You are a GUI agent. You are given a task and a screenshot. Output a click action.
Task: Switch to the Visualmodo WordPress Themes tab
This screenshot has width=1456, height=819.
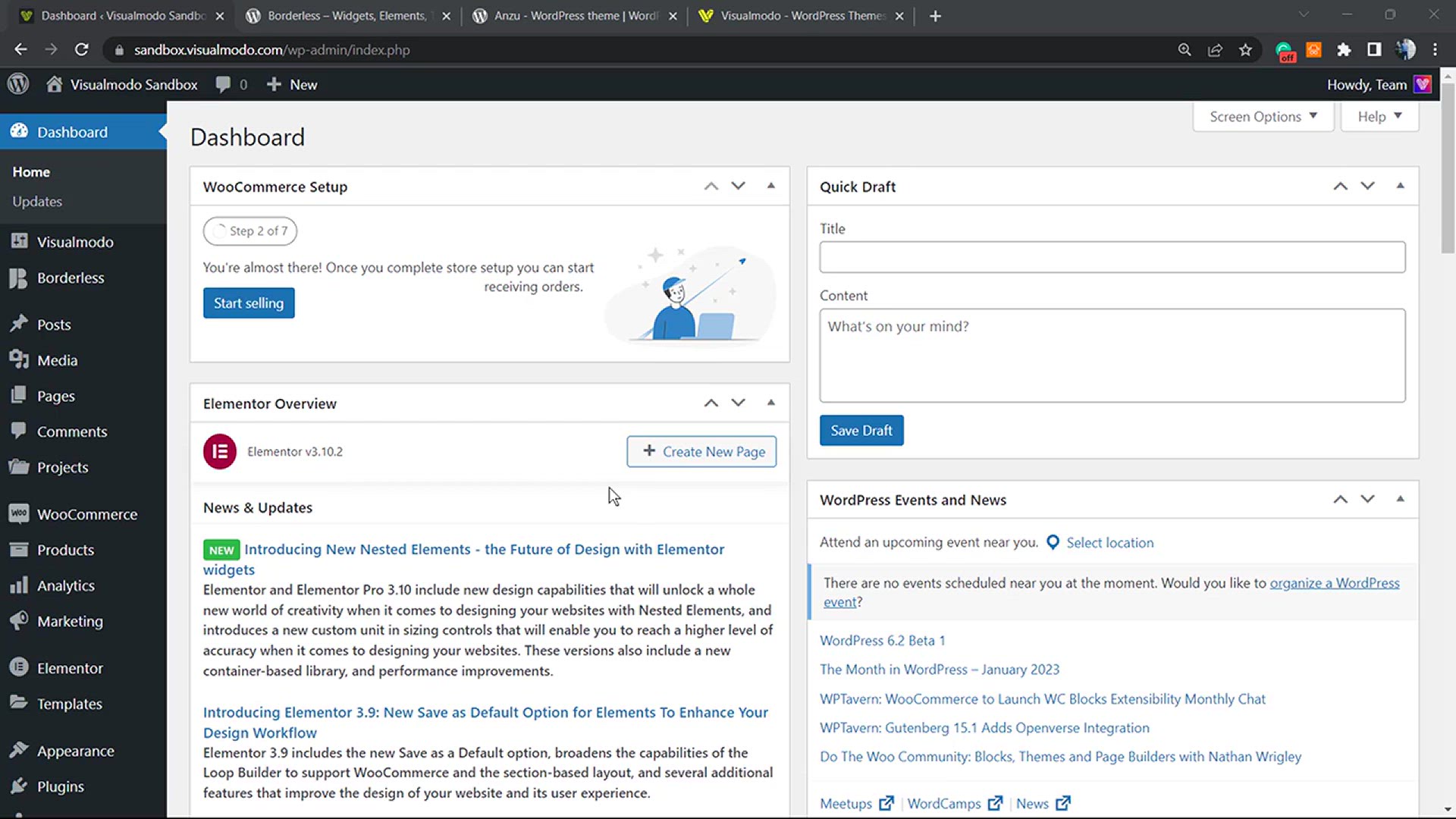point(801,16)
